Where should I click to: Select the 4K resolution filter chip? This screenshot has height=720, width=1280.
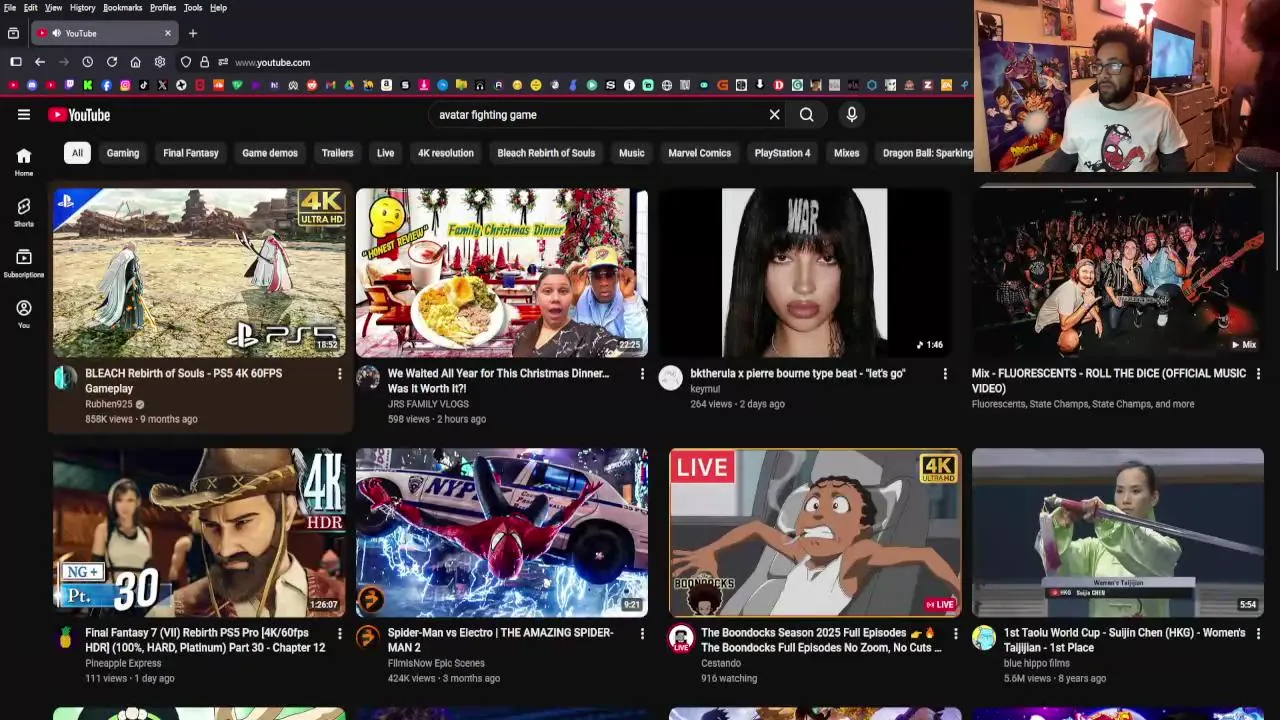click(446, 153)
